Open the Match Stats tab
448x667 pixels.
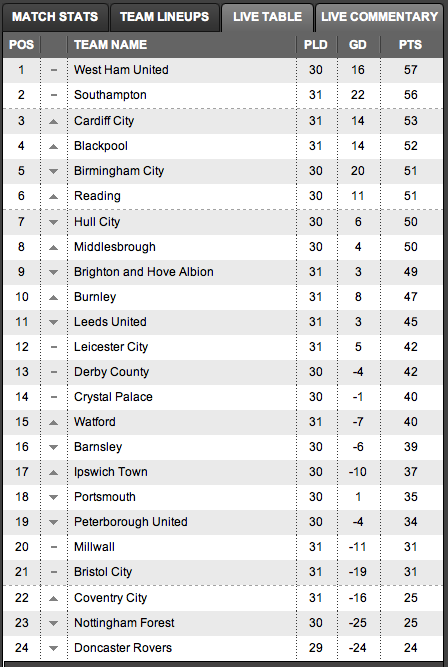coord(55,17)
